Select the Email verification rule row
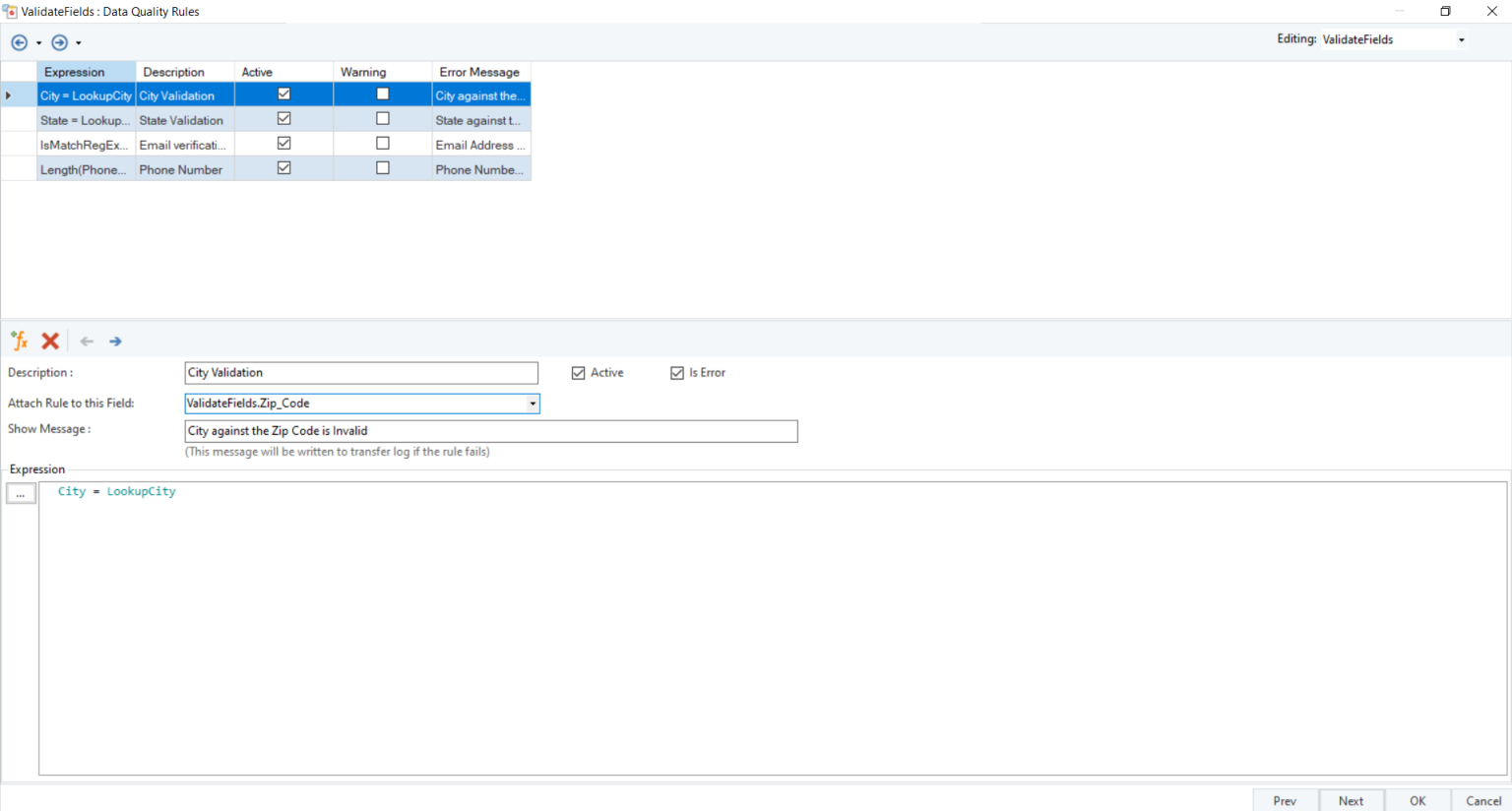Screen dimensions: 1512x811 point(183,144)
